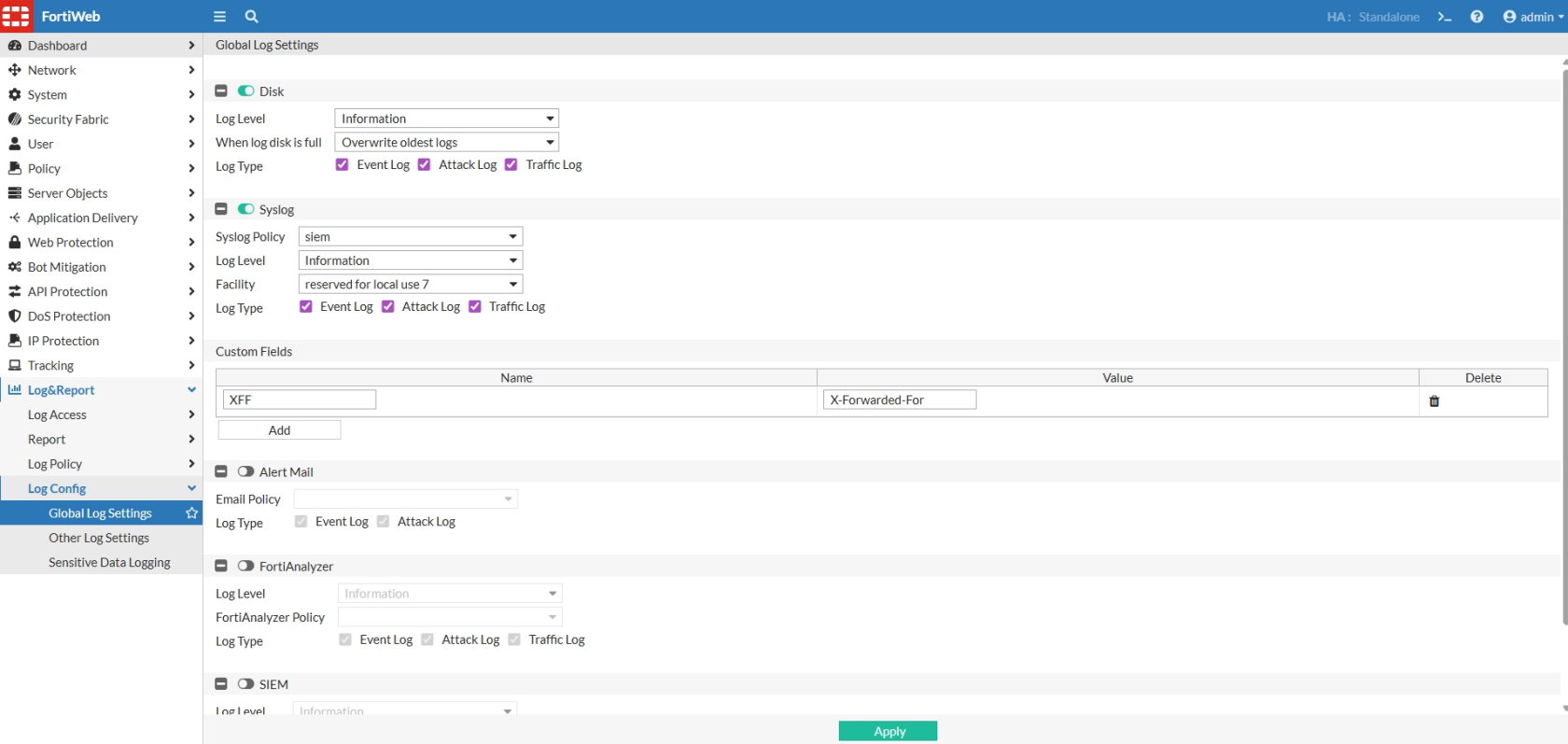Viewport: 1568px width, 744px height.
Task: Delete the XFF custom field row
Action: (1435, 401)
